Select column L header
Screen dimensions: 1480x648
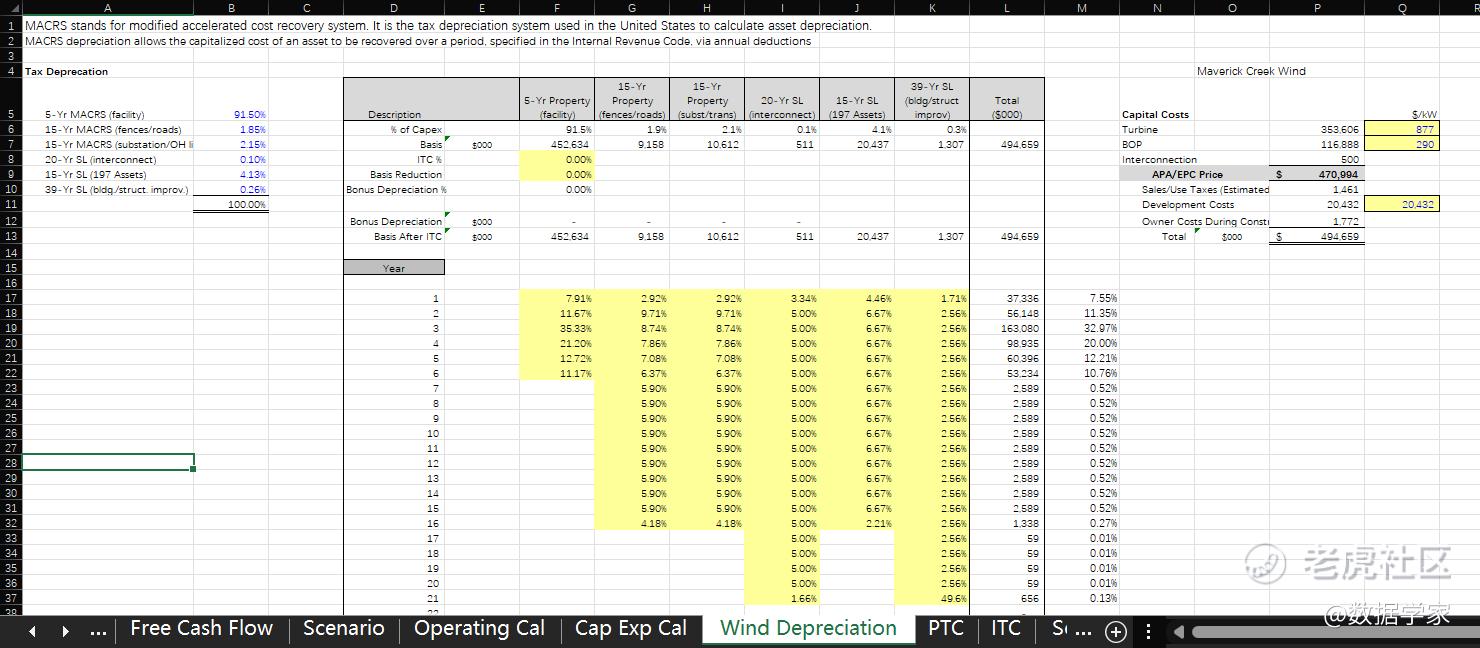click(1006, 8)
